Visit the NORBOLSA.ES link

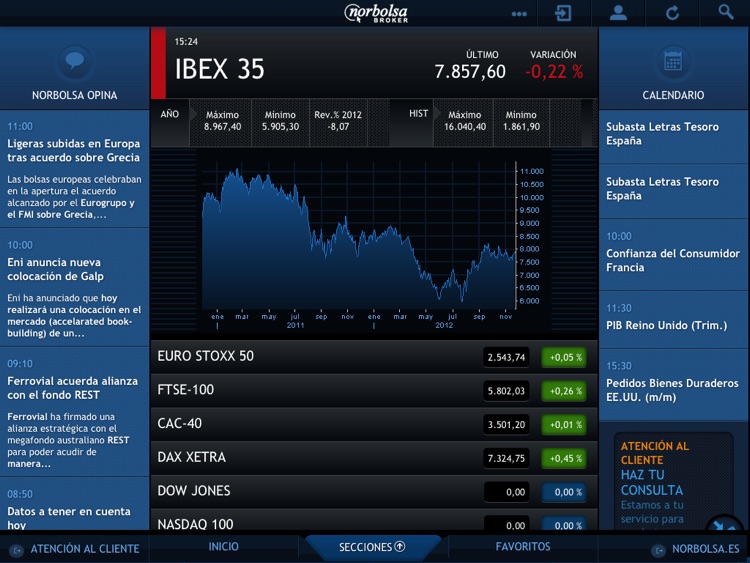coord(706,549)
